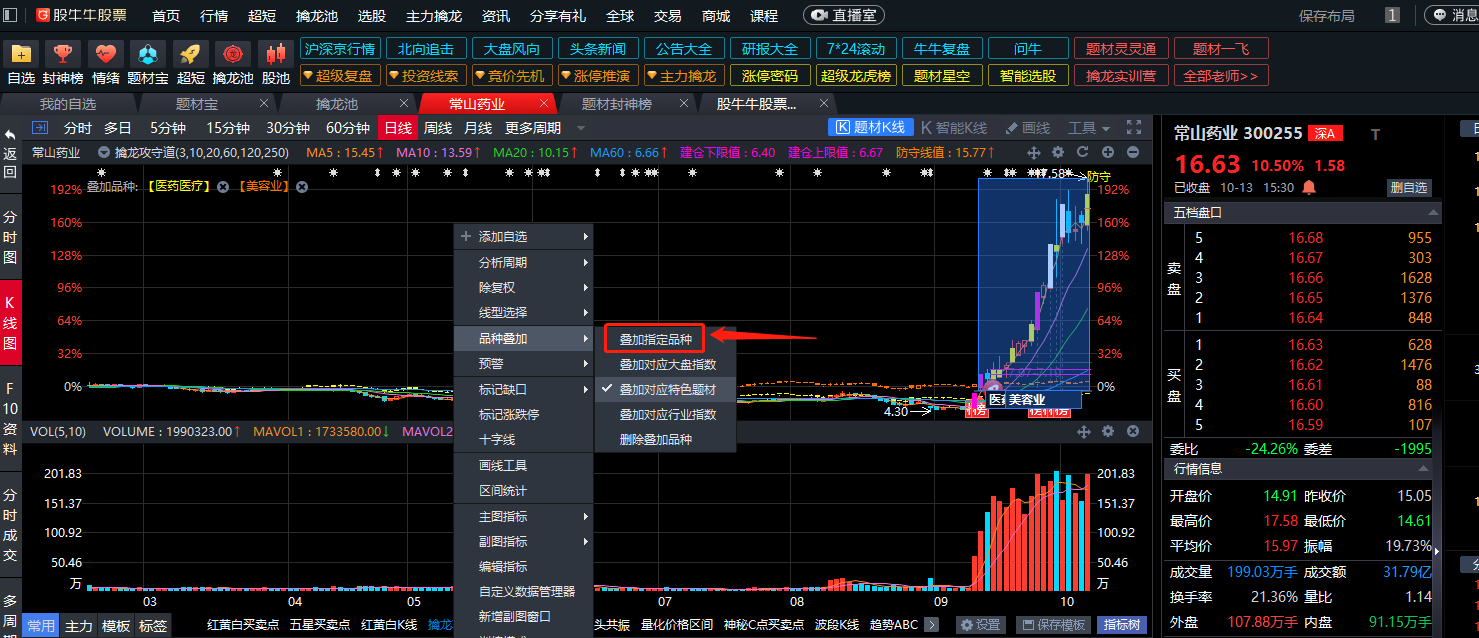Click the alert bell icon beside 15:30

1308,187
